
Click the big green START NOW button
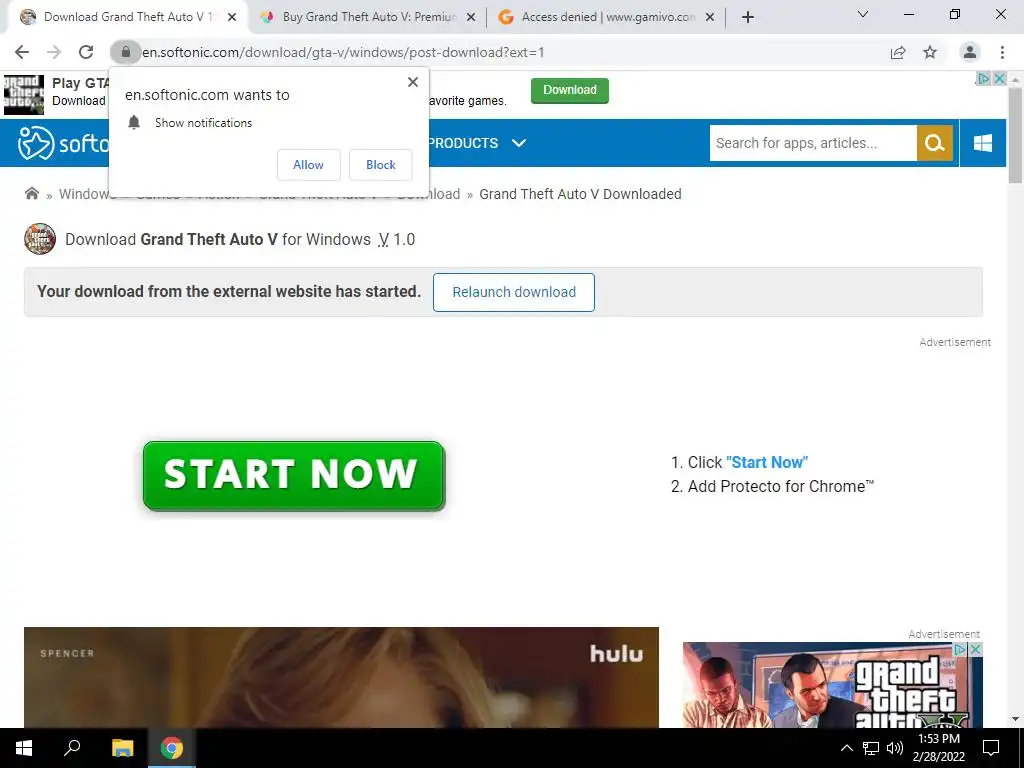point(294,475)
